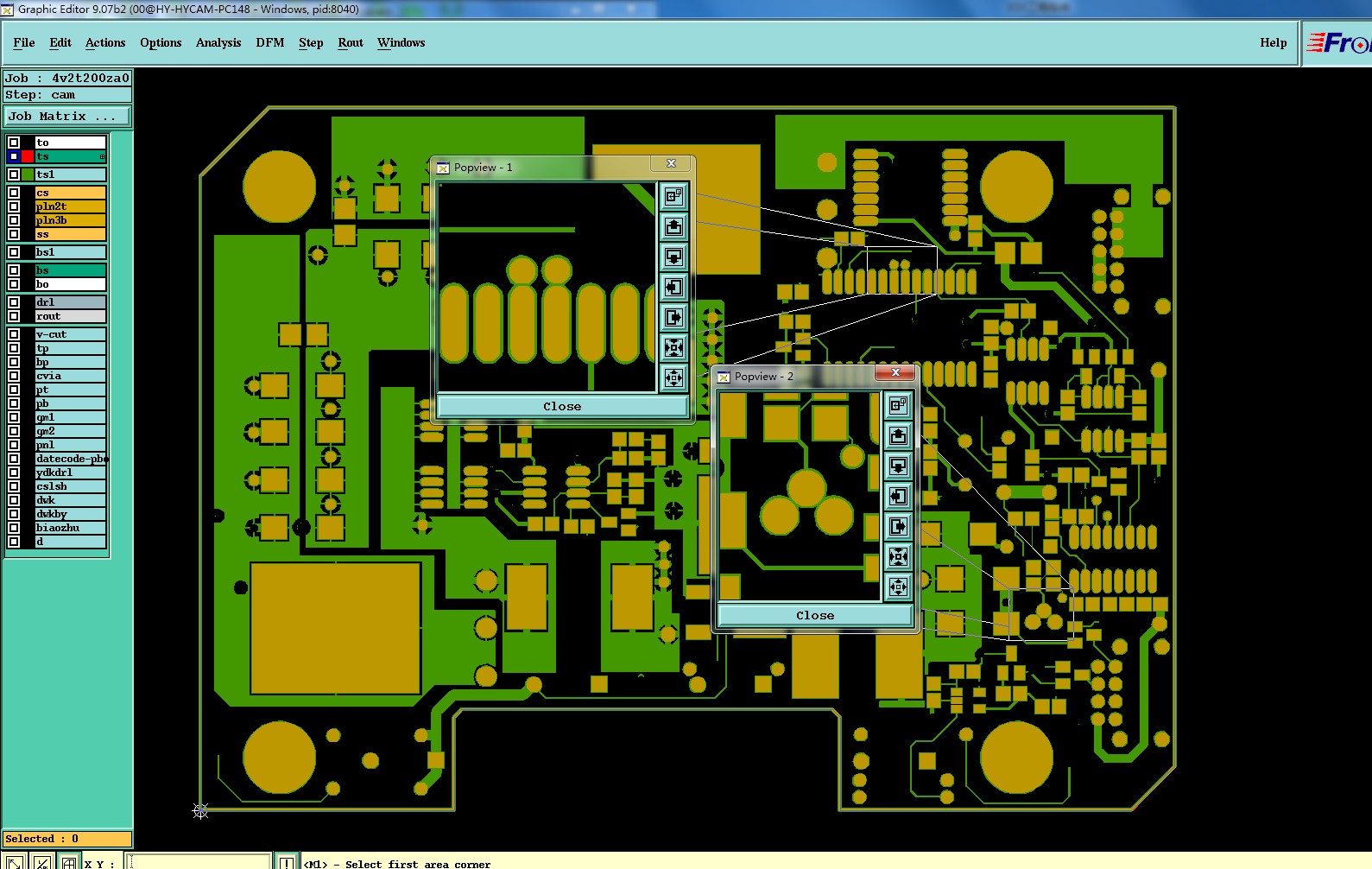This screenshot has height=869, width=1372.
Task: Click the exclamation mark icon in status bar
Action: pos(286,862)
